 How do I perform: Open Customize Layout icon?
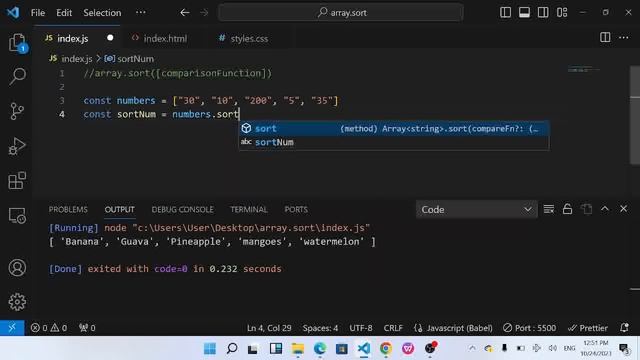pyautogui.click(x=562, y=13)
